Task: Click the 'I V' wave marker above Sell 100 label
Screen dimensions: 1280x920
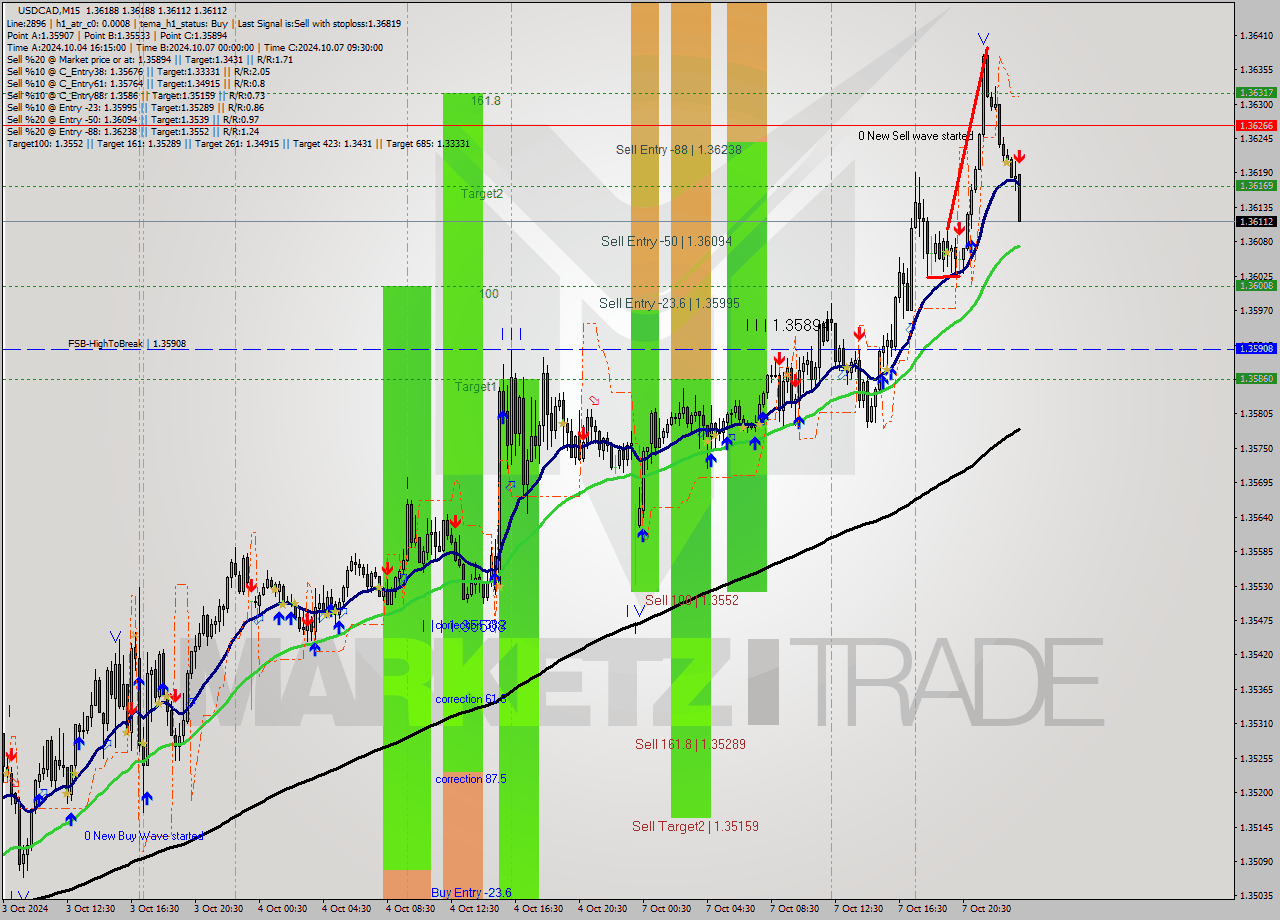Action: click(635, 610)
